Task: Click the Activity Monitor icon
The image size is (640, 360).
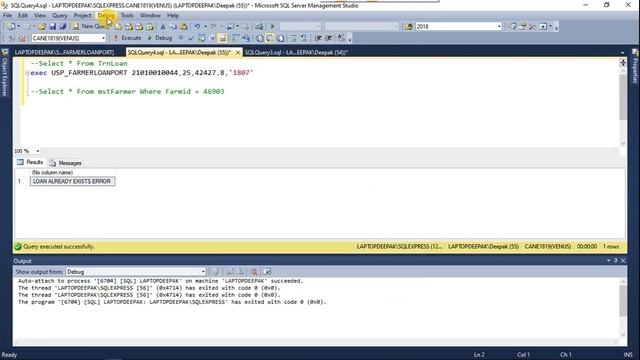Action: [259, 27]
